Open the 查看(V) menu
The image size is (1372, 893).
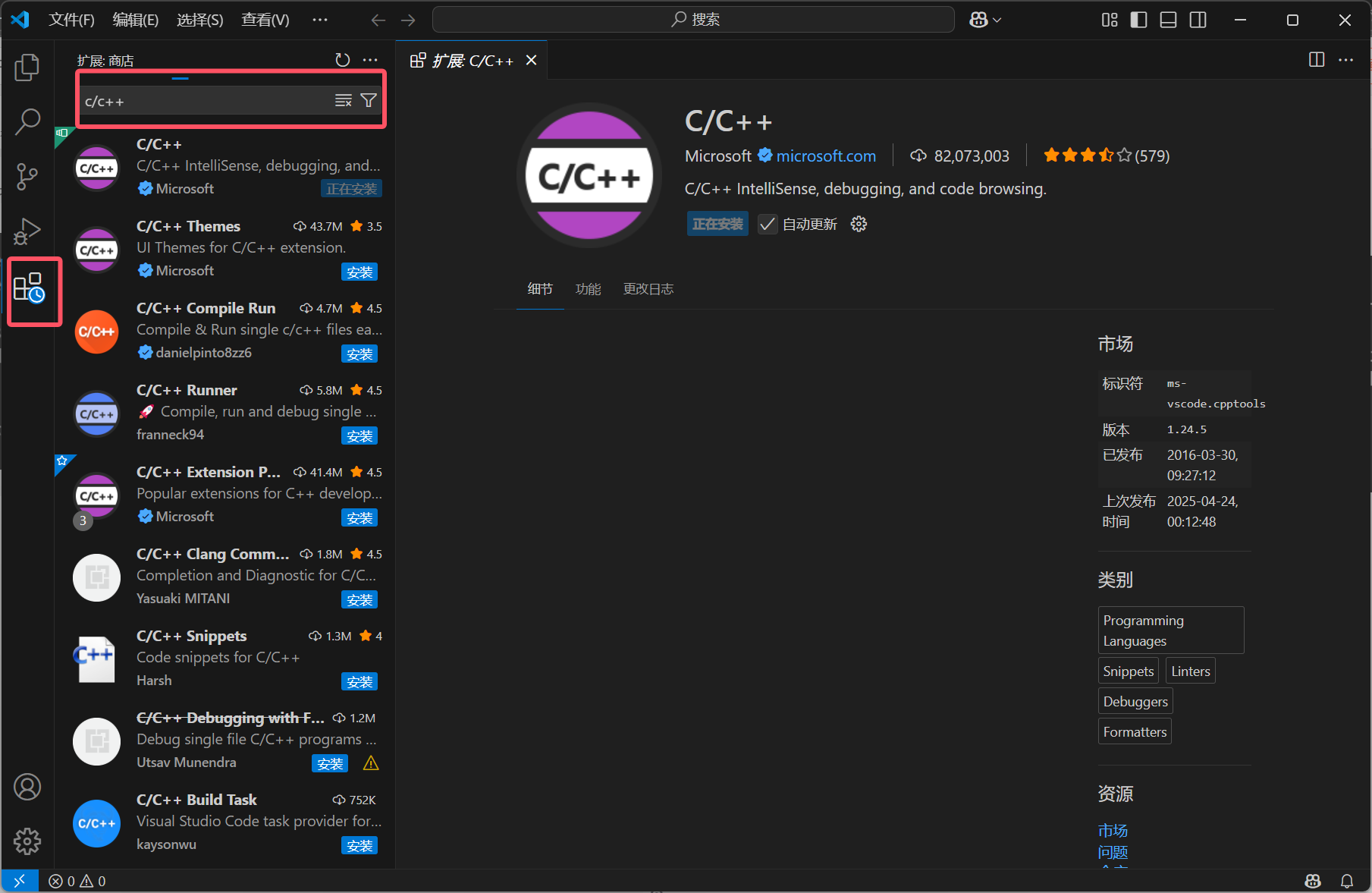[x=265, y=20]
